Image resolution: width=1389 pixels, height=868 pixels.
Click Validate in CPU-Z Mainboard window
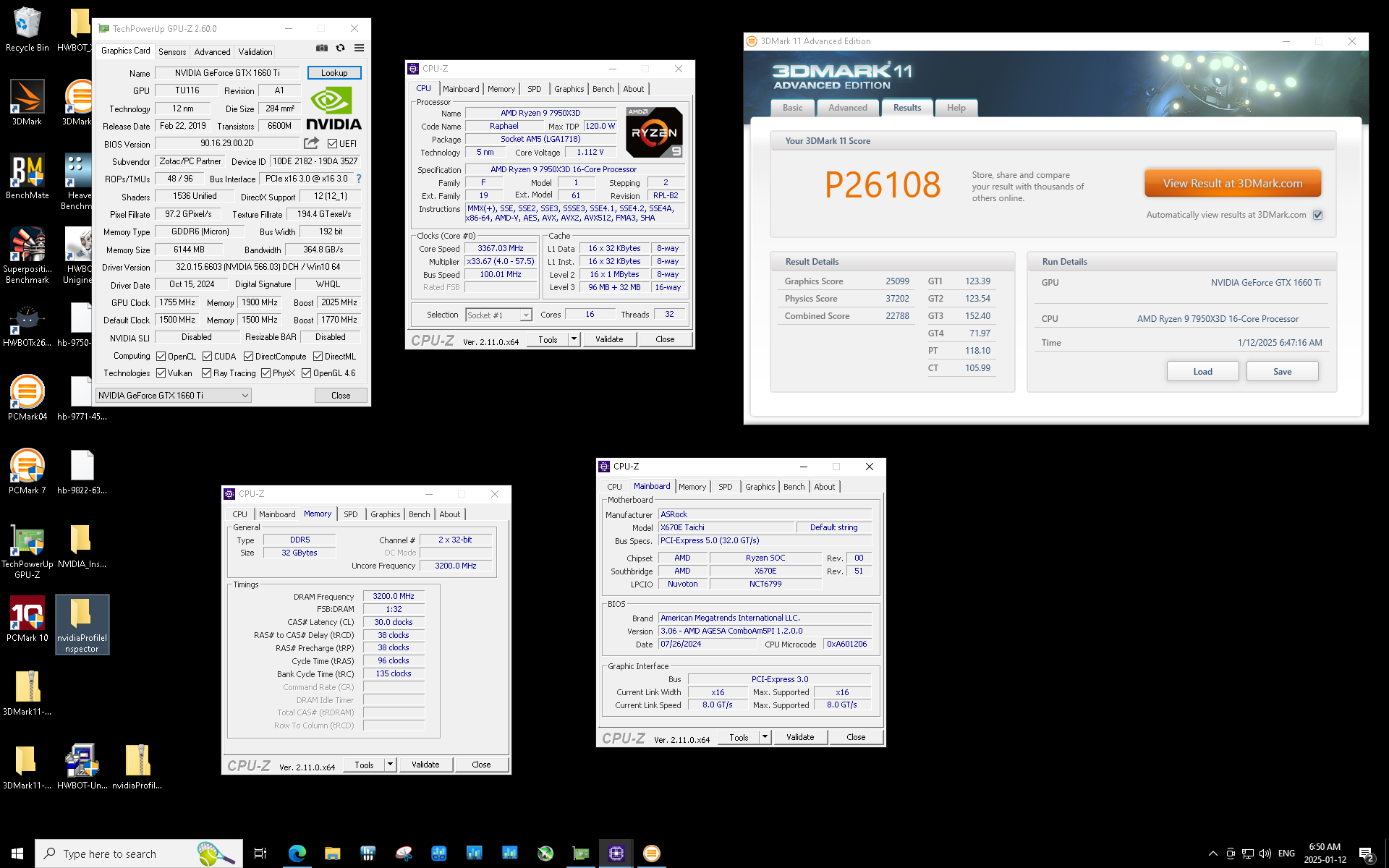(x=800, y=737)
